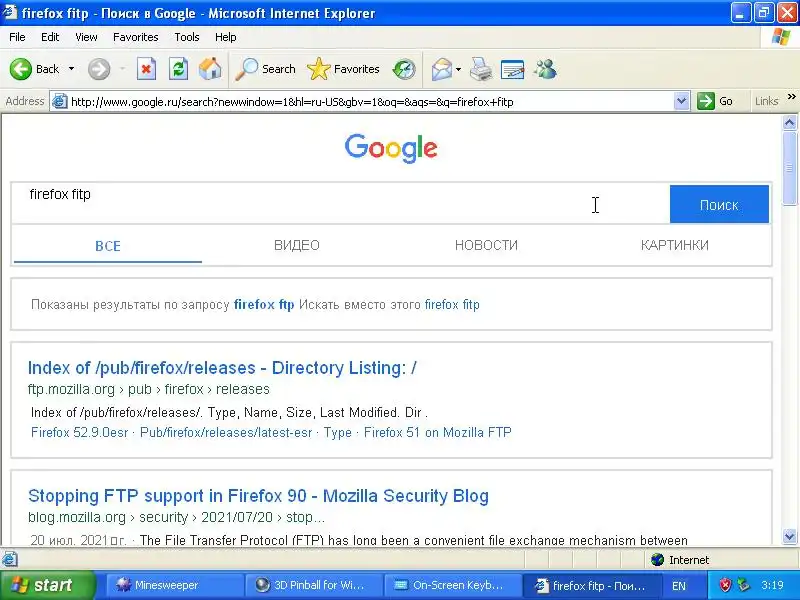Click the green Go button

pos(715,101)
